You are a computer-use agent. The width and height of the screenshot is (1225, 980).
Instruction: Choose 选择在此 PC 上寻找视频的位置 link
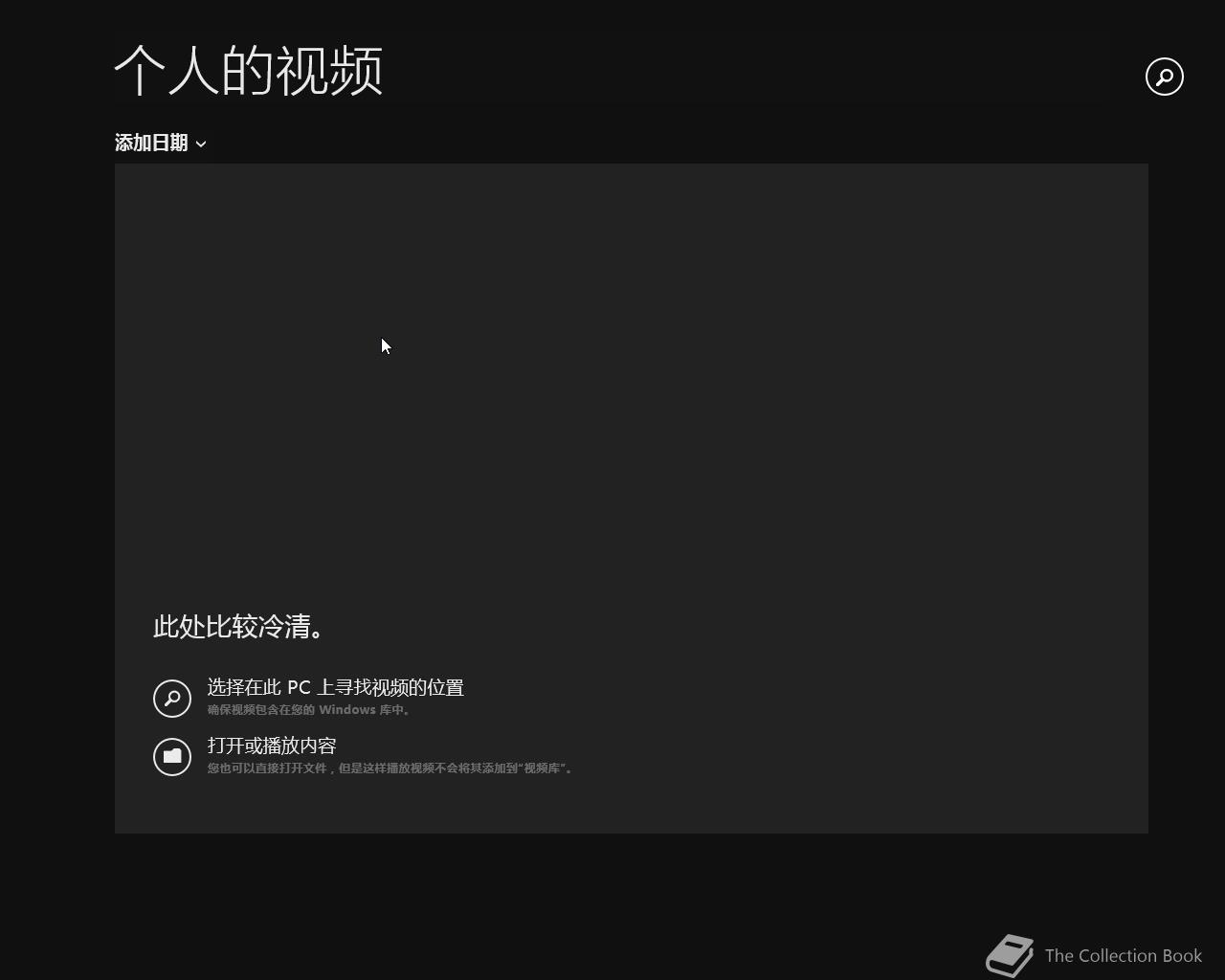pyautogui.click(x=335, y=687)
